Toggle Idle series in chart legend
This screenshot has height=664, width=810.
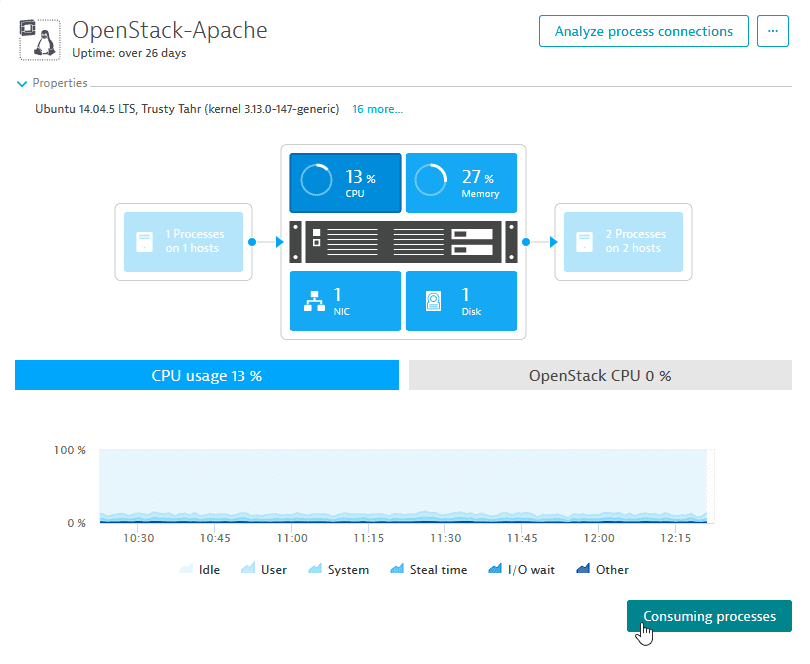click(200, 569)
